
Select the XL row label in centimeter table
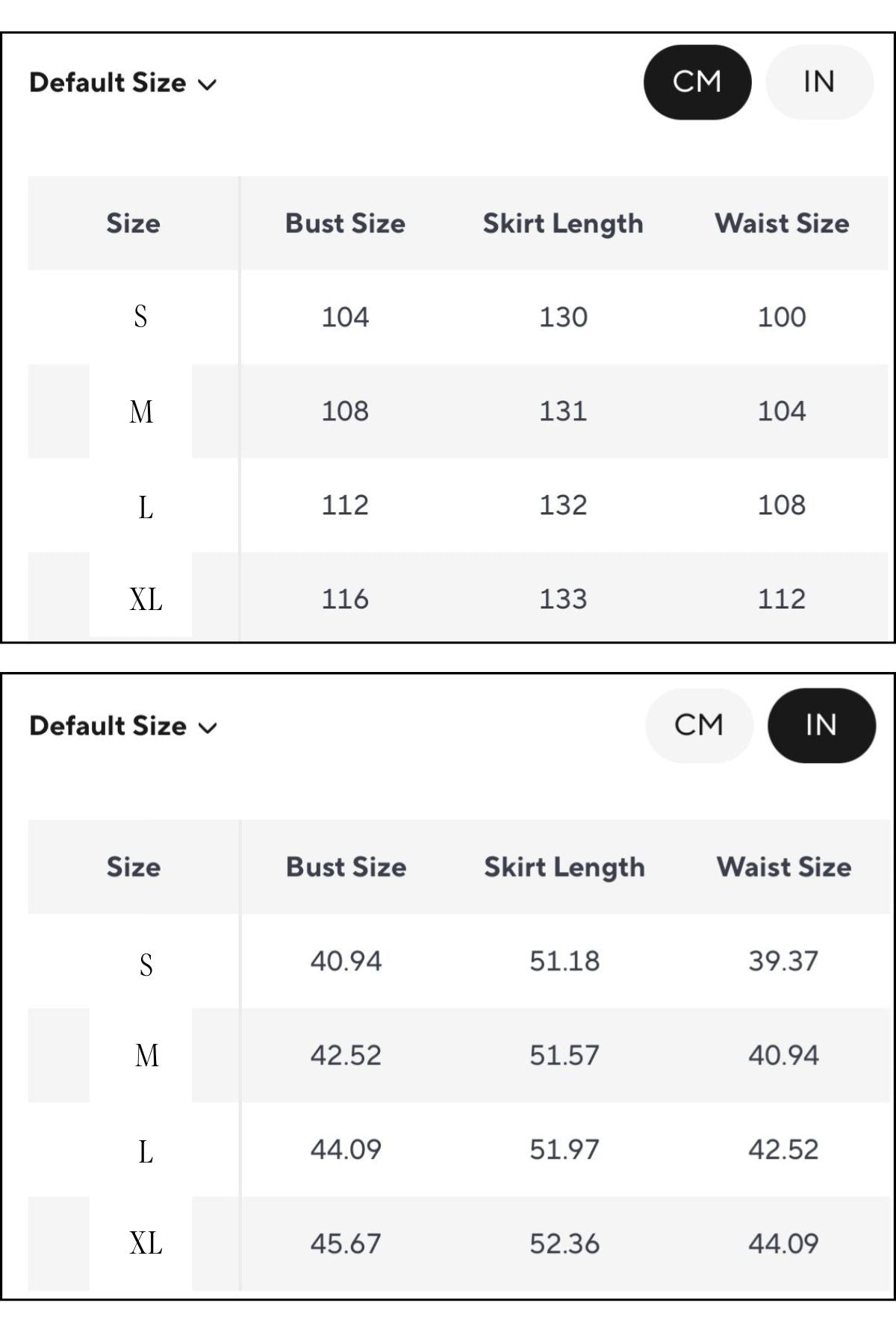pos(146,599)
